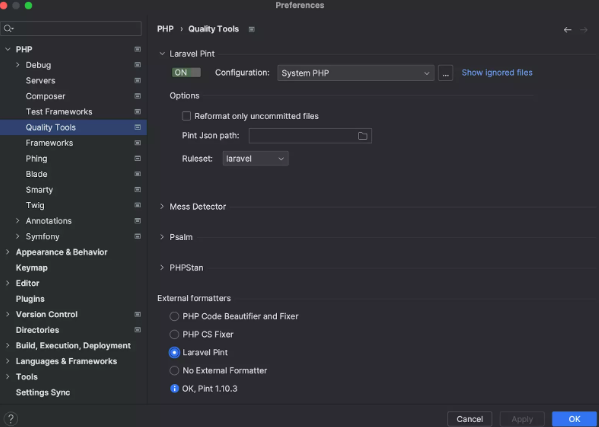Select PHP Code Beautifier and Fixer formatter
The height and width of the screenshot is (427, 599).
click(x=174, y=316)
